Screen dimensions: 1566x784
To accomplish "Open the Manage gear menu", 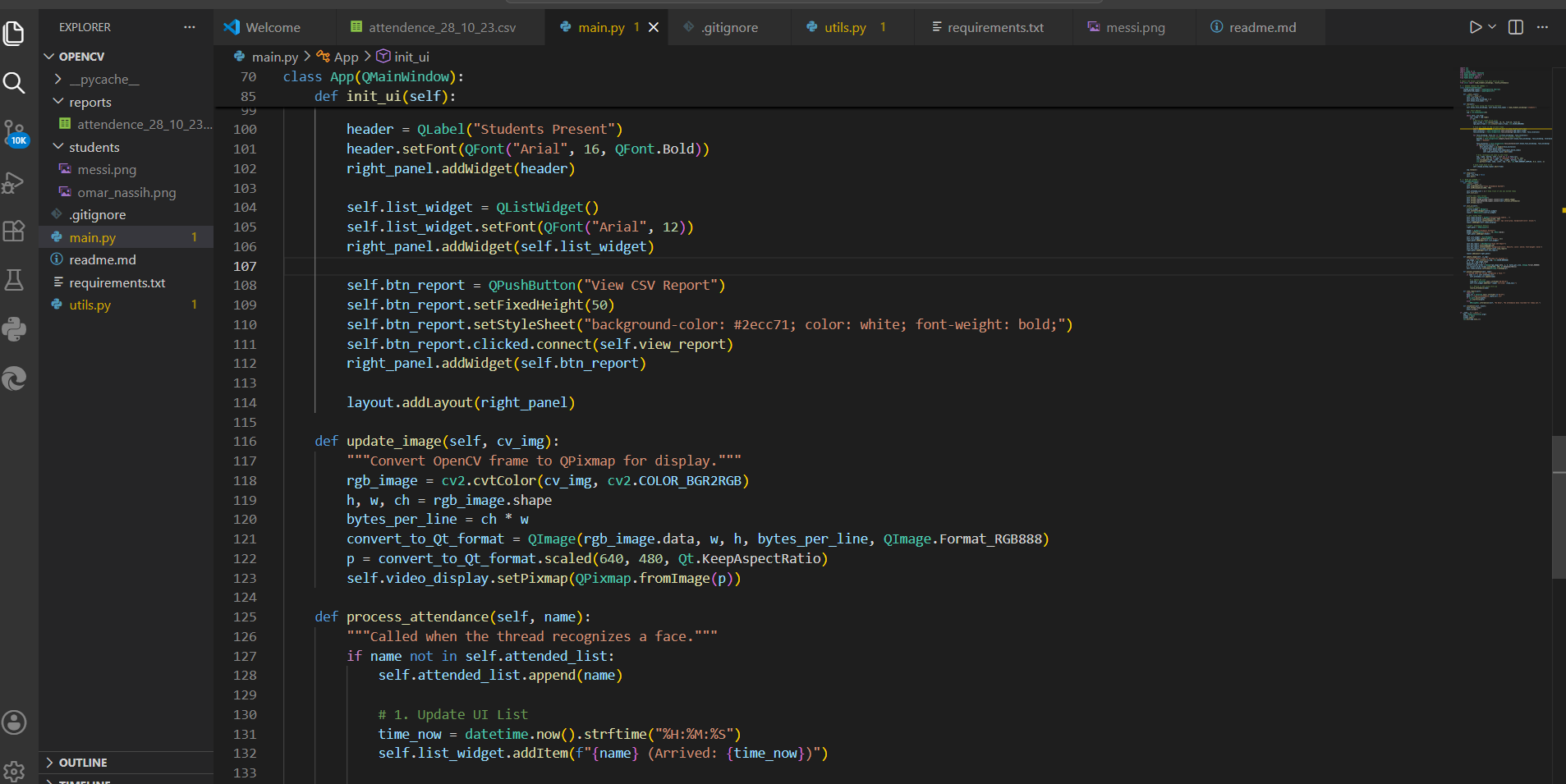I will tap(14, 771).
